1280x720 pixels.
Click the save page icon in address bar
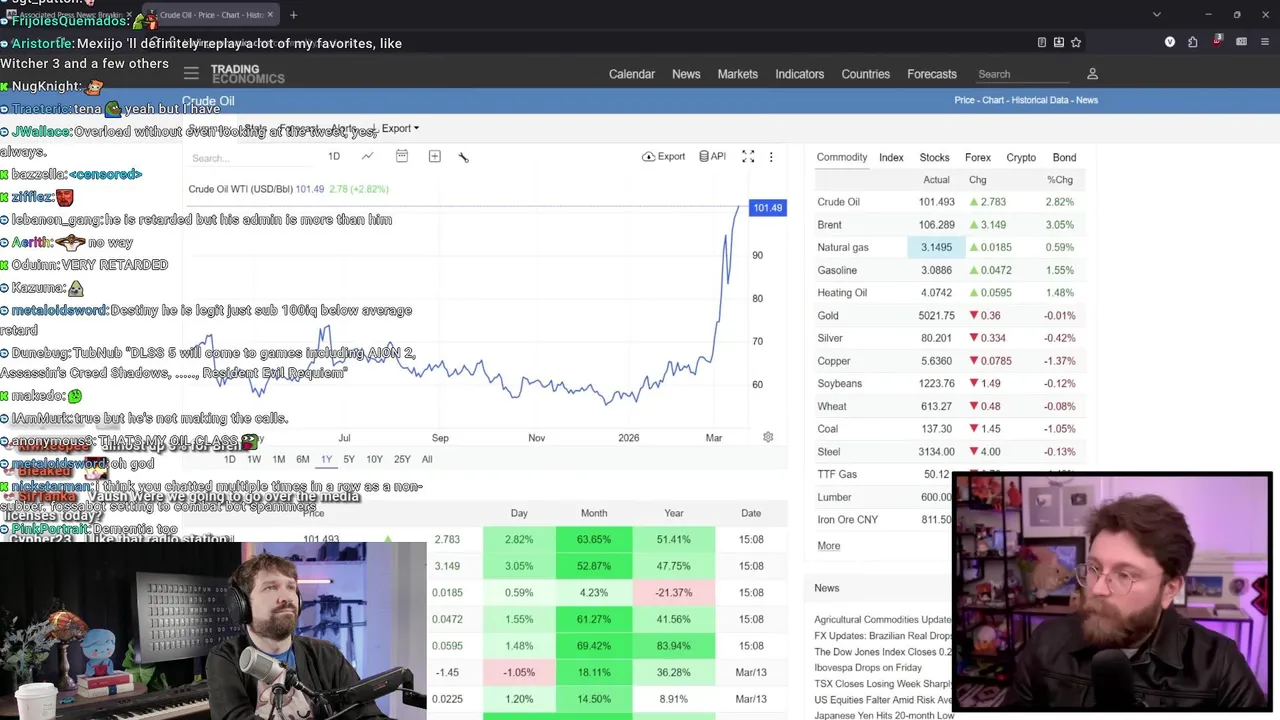1058,42
